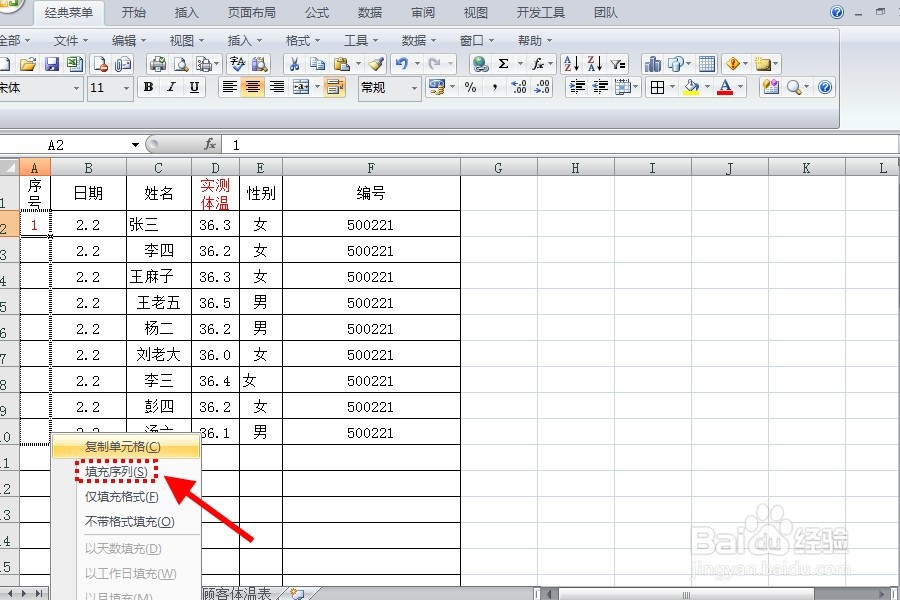Select the AutoSum (Σ) icon

[x=504, y=63]
